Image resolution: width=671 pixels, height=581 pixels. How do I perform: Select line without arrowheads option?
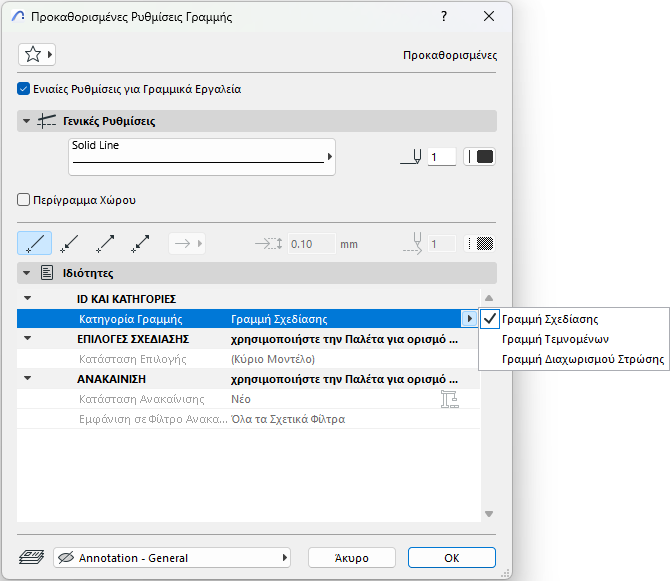pyautogui.click(x=35, y=243)
